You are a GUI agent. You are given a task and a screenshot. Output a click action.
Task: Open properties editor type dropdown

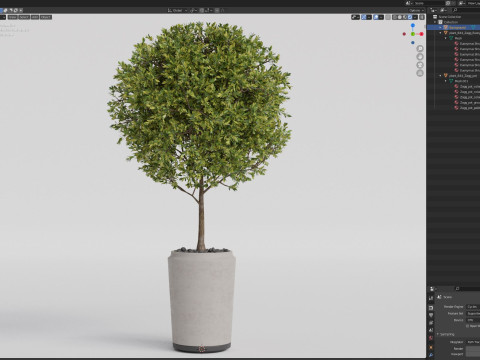click(x=433, y=289)
